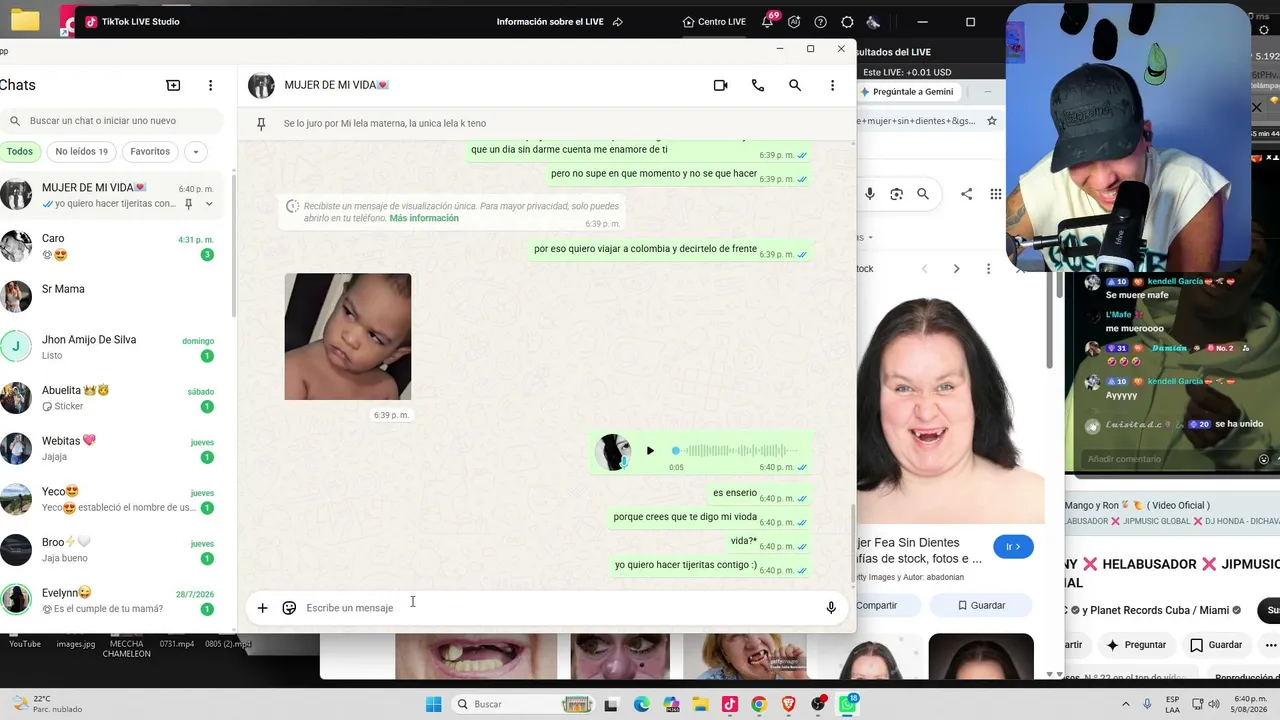Open TikTok LIVE Studio notifications bell
The width and height of the screenshot is (1280, 720).
768,22
